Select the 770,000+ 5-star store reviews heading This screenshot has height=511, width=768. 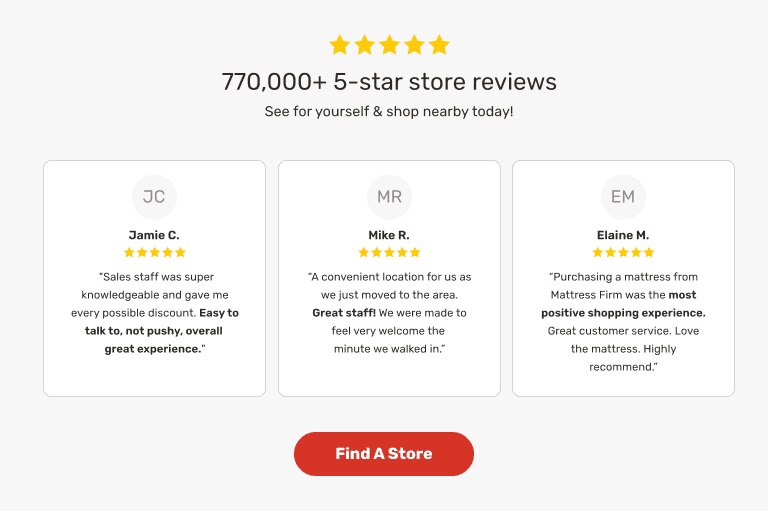389,82
